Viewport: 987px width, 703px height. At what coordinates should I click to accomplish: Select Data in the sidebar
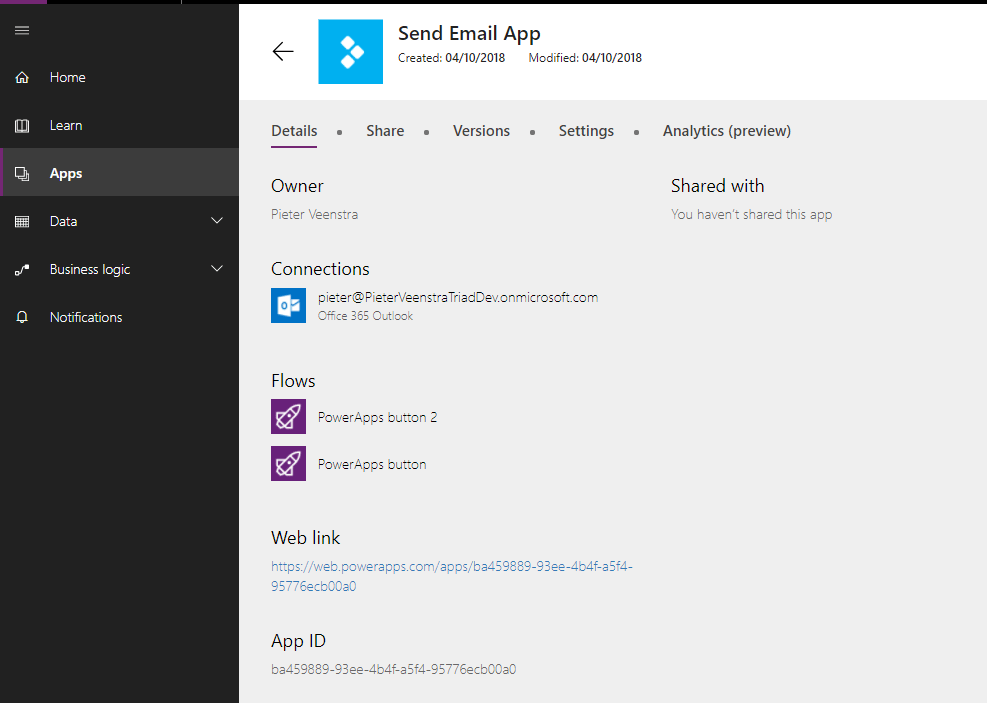coord(120,221)
